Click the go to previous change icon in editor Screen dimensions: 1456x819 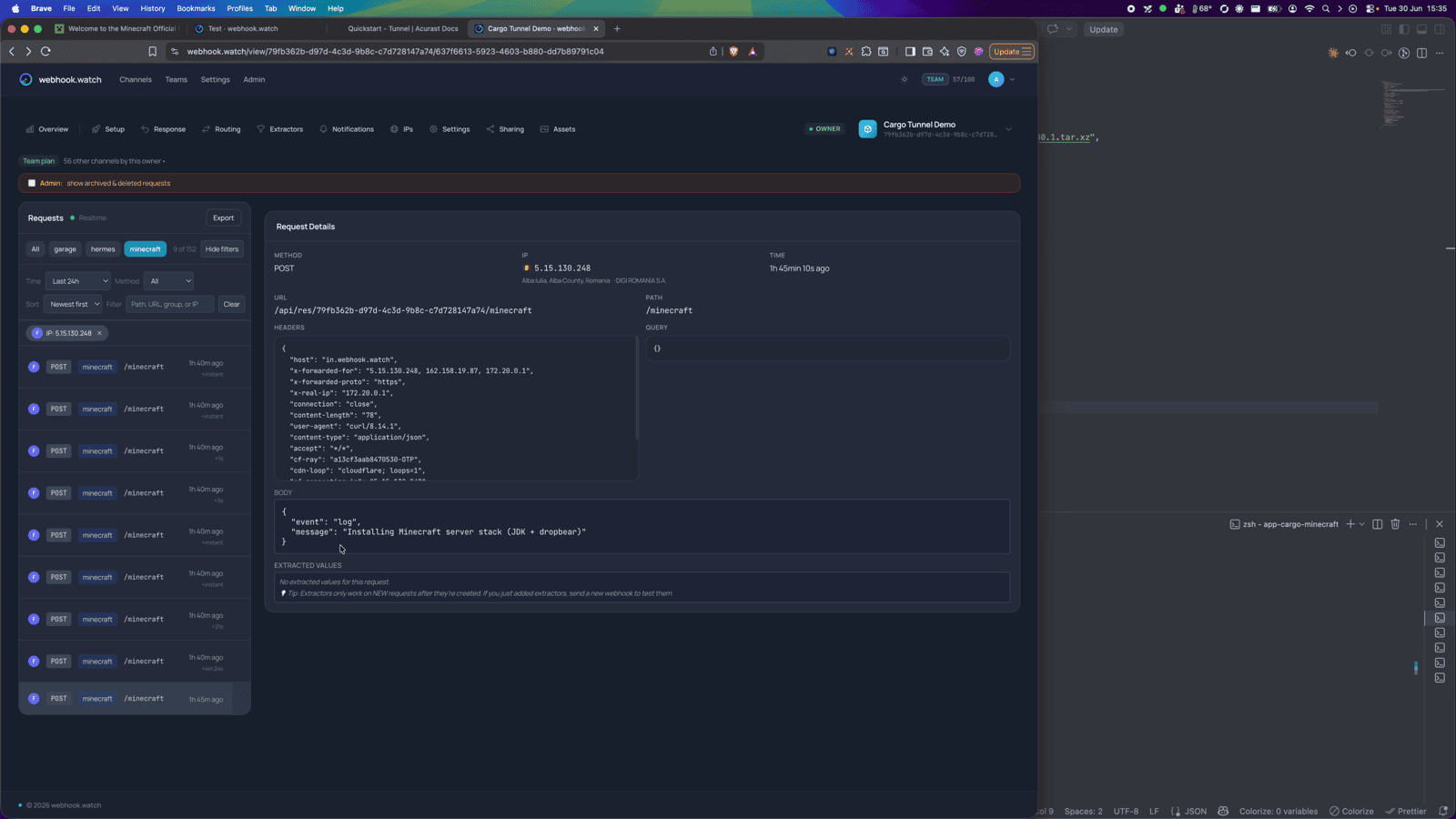pyautogui.click(x=1350, y=53)
